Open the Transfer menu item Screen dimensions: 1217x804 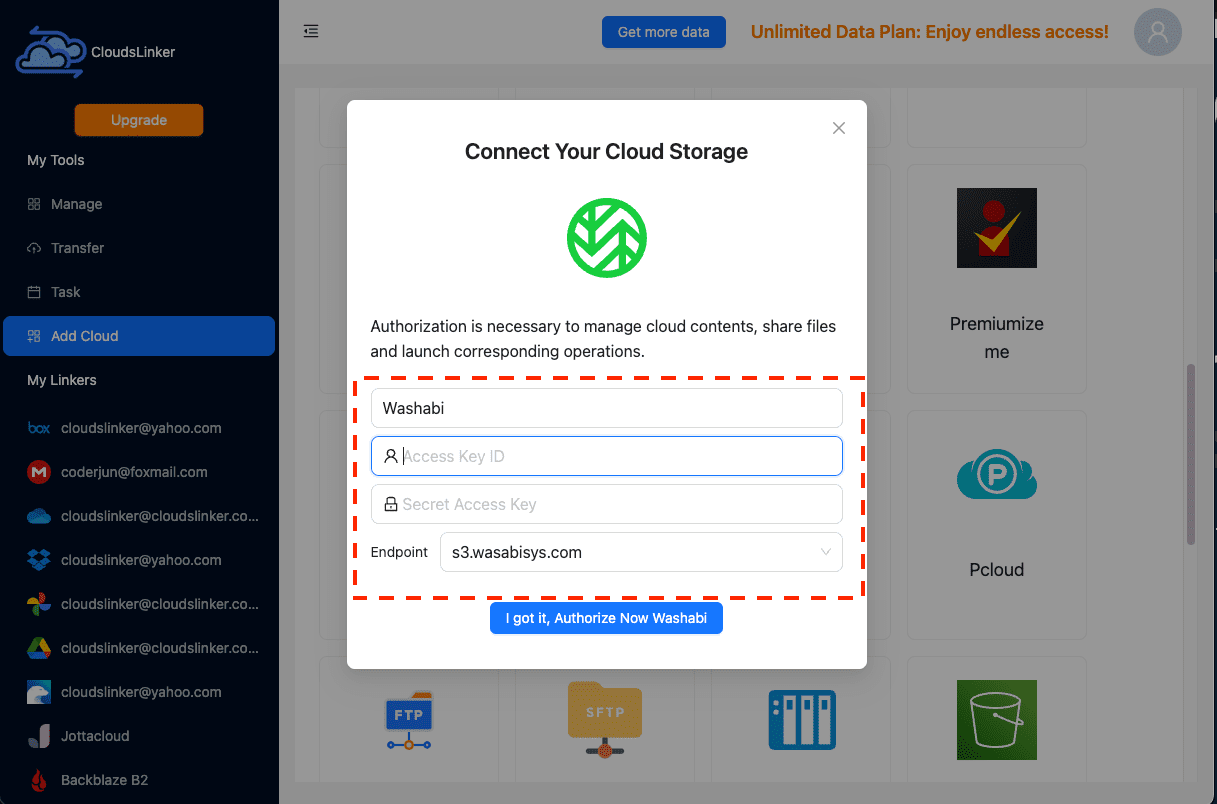pos(139,248)
